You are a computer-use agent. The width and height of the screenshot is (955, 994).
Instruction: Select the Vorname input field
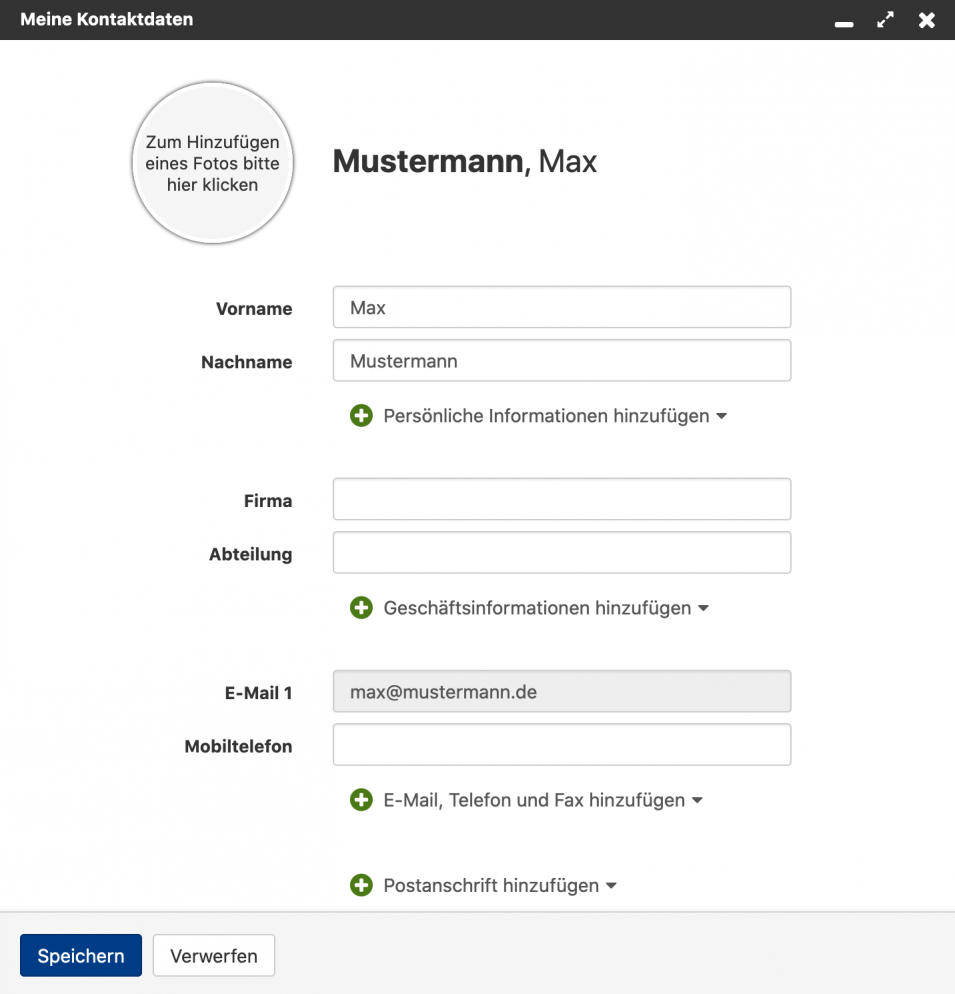pyautogui.click(x=561, y=307)
